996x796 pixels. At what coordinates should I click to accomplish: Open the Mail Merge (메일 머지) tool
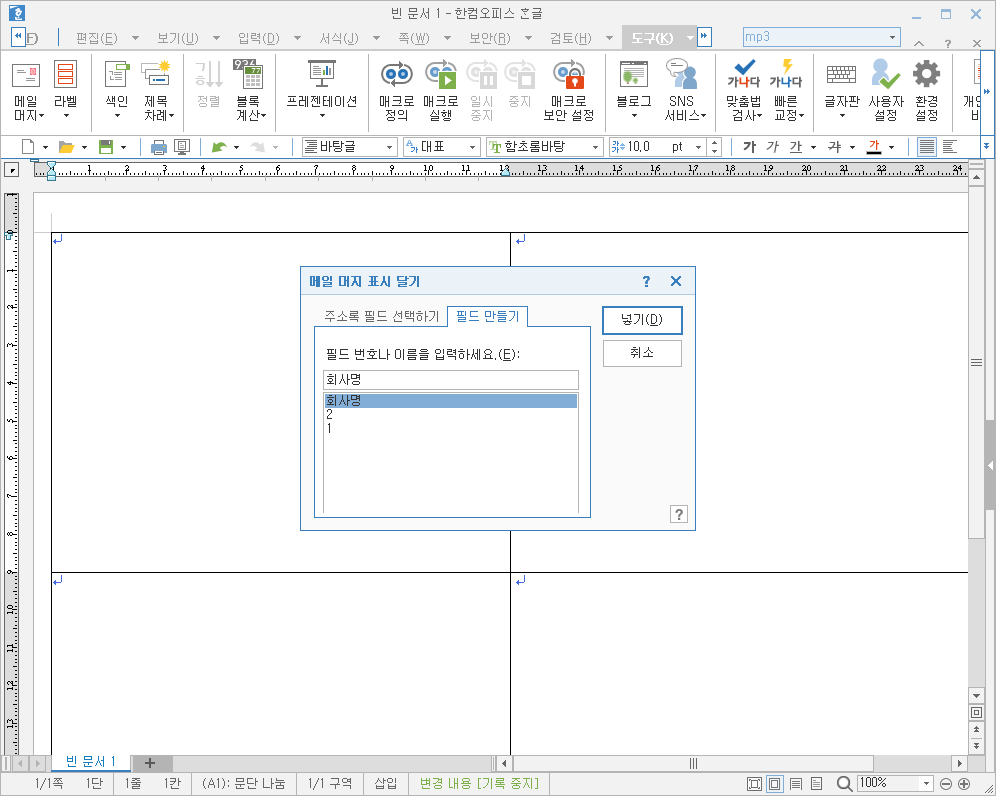[26, 90]
